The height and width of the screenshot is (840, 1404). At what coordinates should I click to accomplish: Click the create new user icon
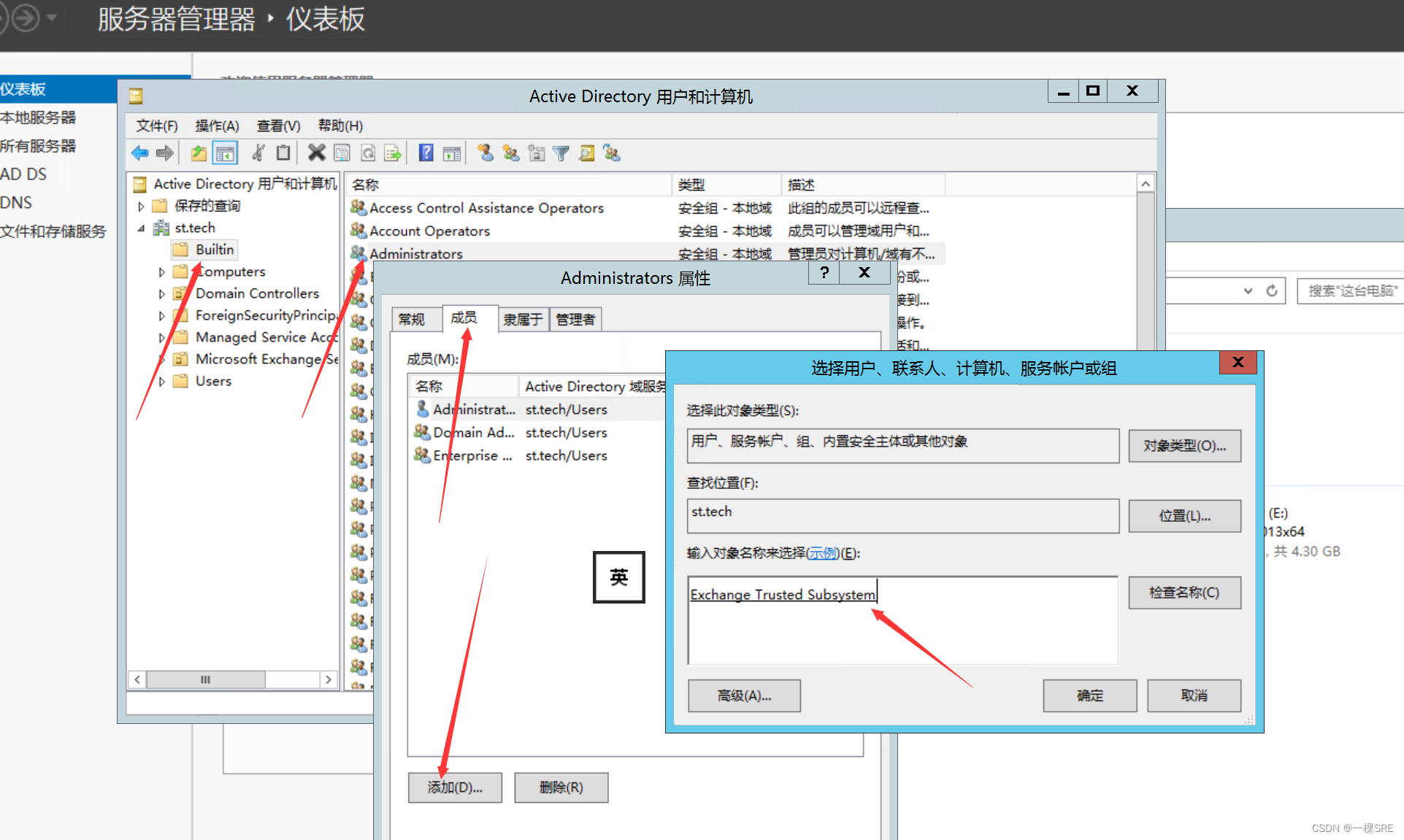point(486,153)
